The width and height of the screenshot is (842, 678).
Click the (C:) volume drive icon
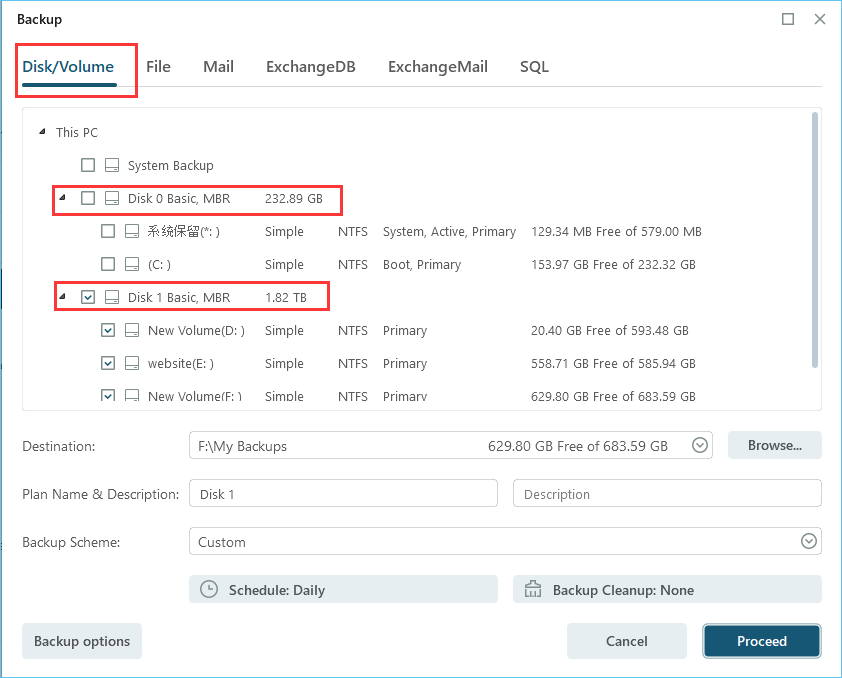click(x=132, y=265)
